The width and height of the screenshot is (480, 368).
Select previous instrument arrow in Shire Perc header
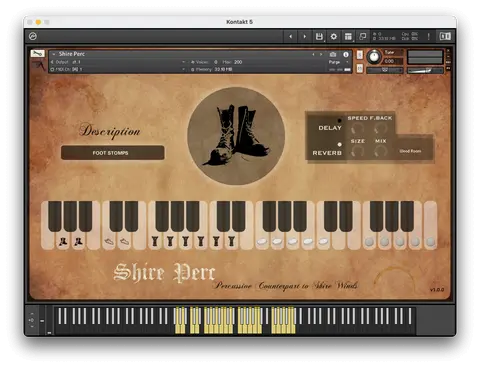(x=313, y=54)
